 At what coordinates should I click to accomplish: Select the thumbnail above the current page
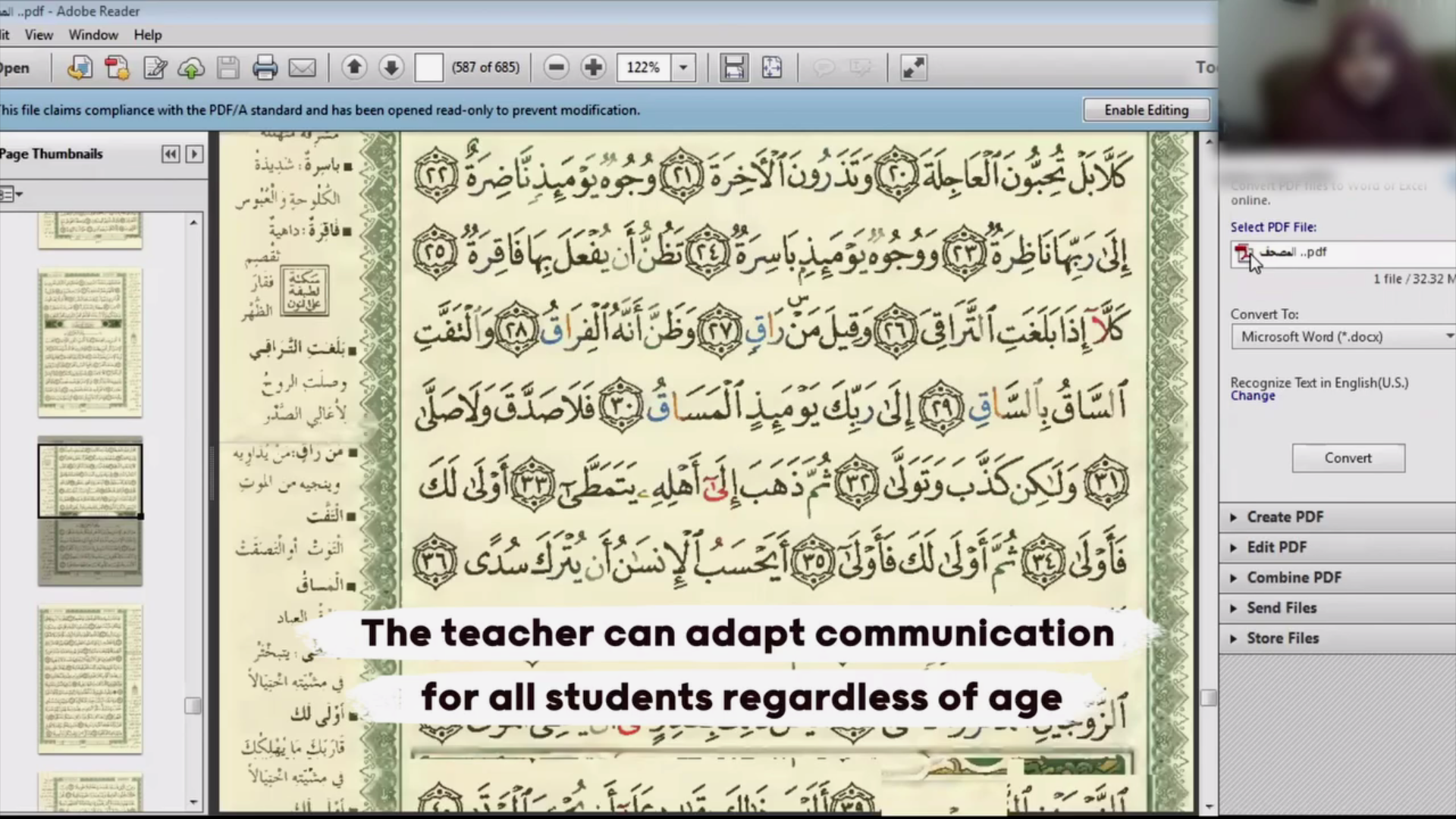click(x=90, y=343)
